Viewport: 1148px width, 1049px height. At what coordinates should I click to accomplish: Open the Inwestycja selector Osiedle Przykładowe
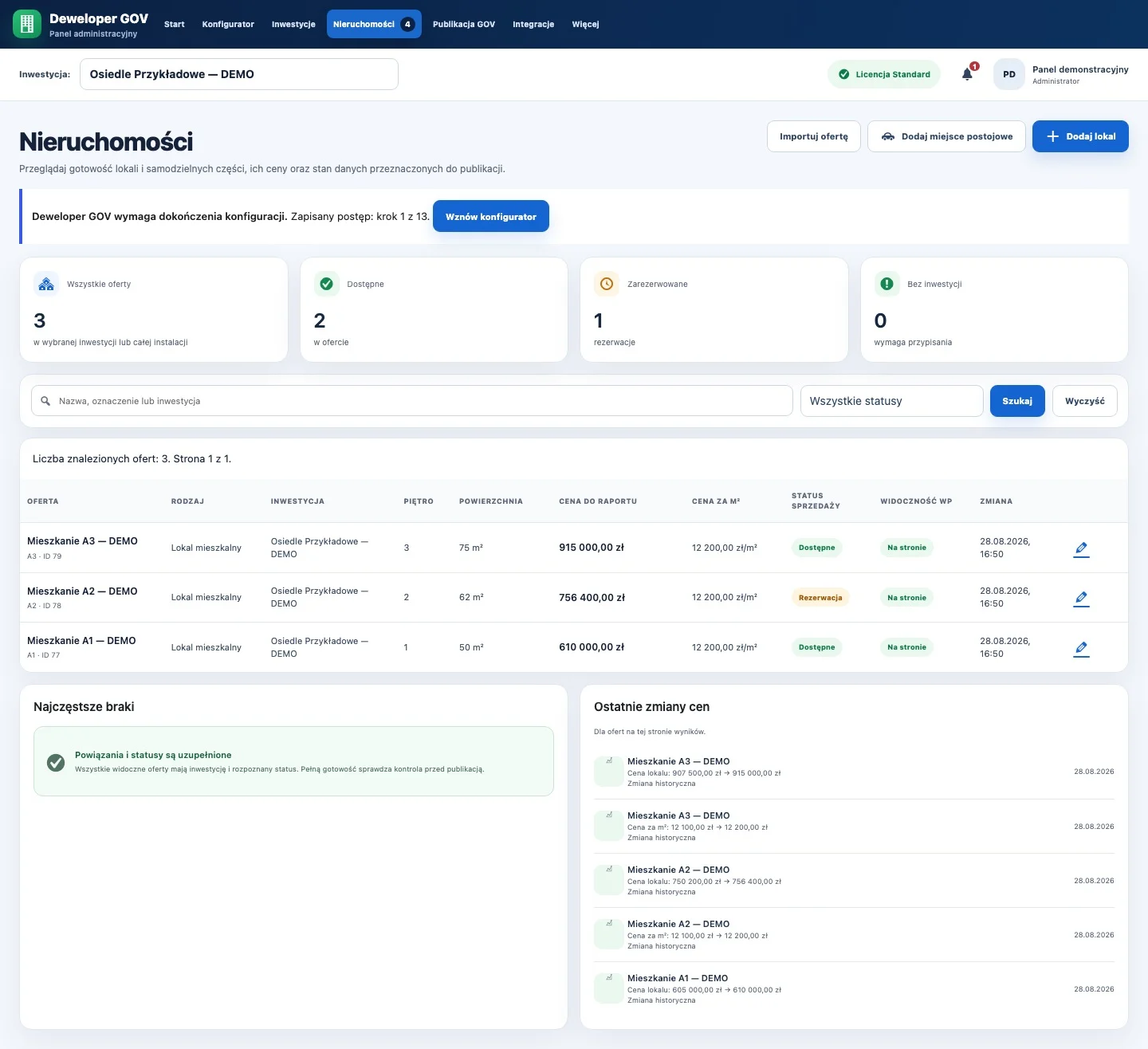tap(239, 74)
